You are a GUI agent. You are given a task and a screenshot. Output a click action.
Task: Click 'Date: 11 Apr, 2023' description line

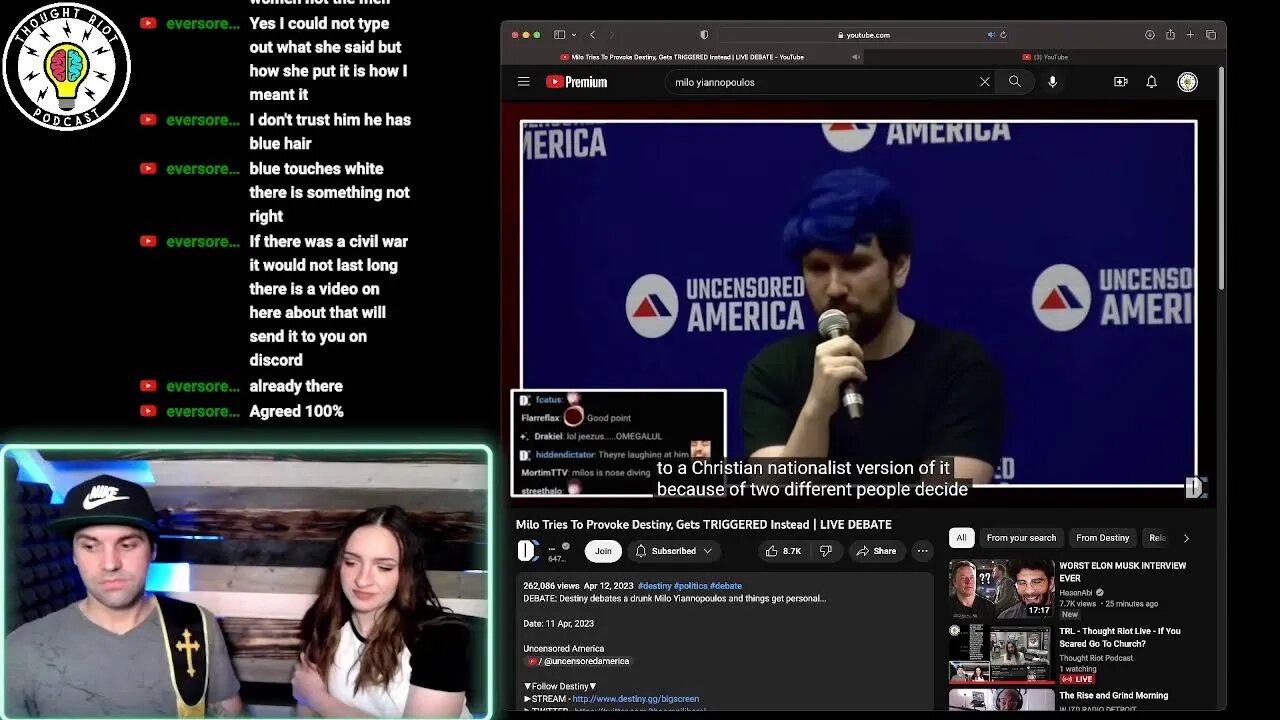pos(558,623)
